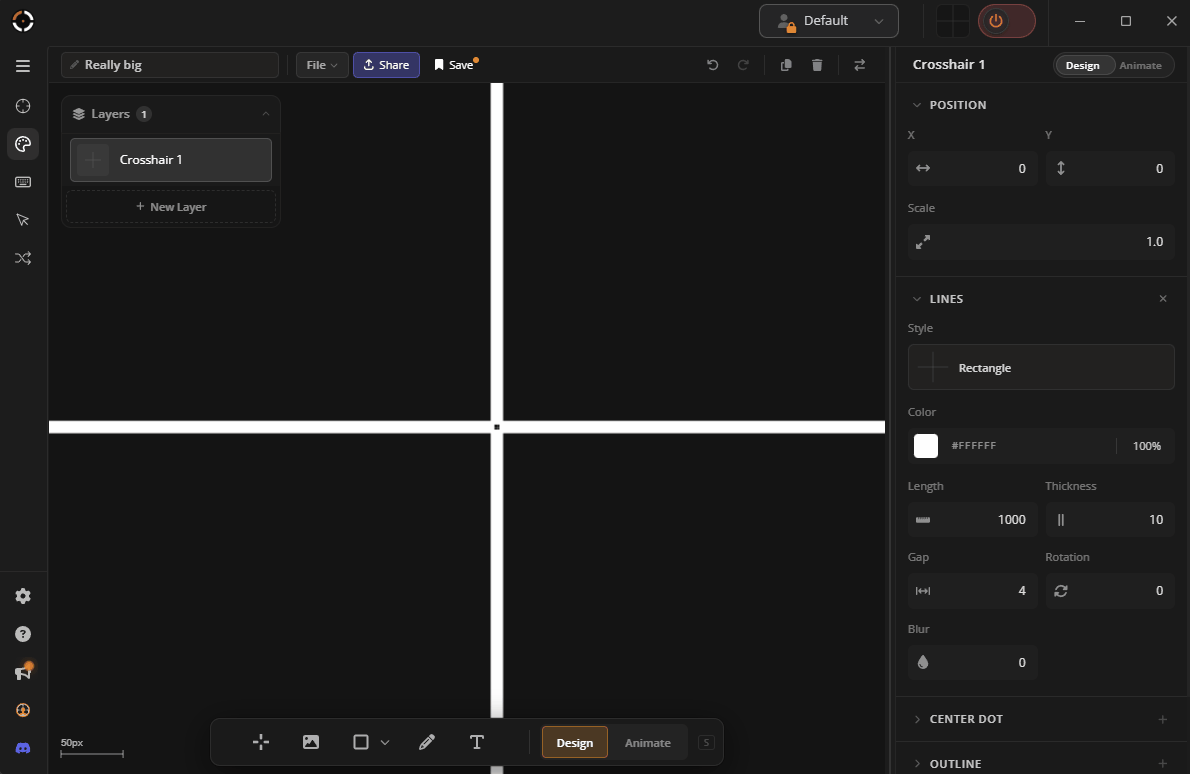
Task: Add a CENTER DOT with the plus icon
Action: (x=1163, y=719)
